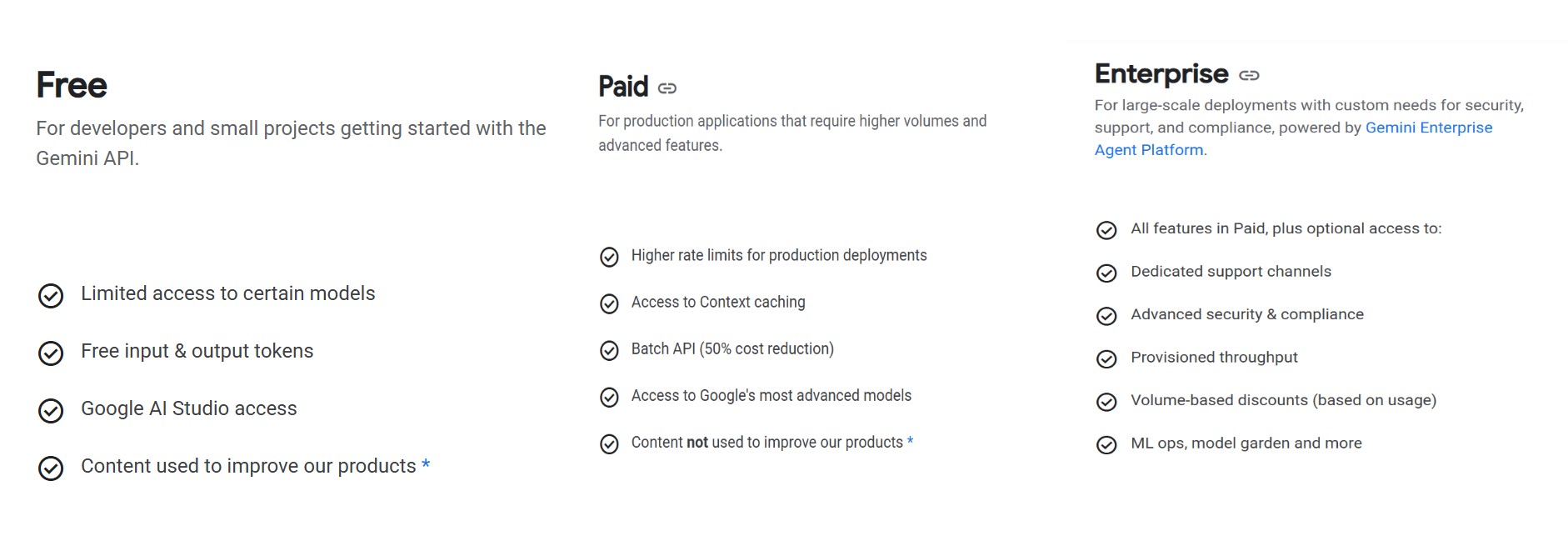This screenshot has height=556, width=1568.
Task: Click checkmark beside Volume-based discounts
Action: click(1106, 402)
